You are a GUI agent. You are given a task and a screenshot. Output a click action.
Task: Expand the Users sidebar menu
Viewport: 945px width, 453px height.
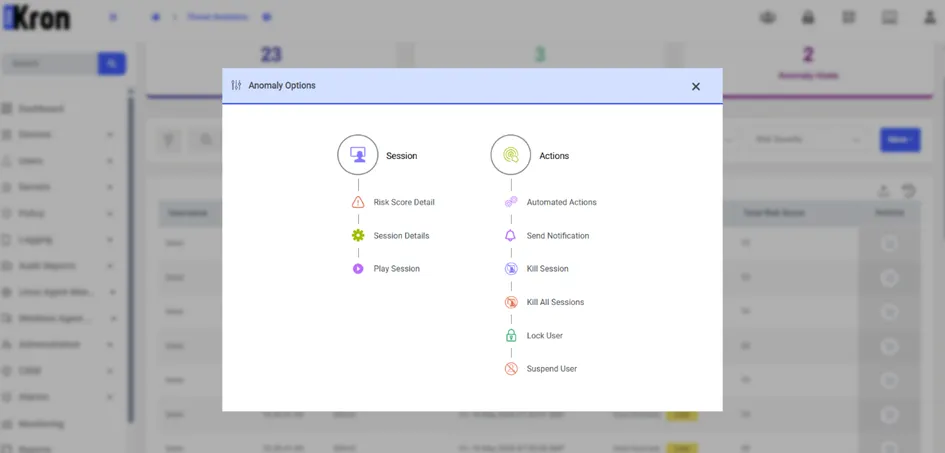point(59,161)
